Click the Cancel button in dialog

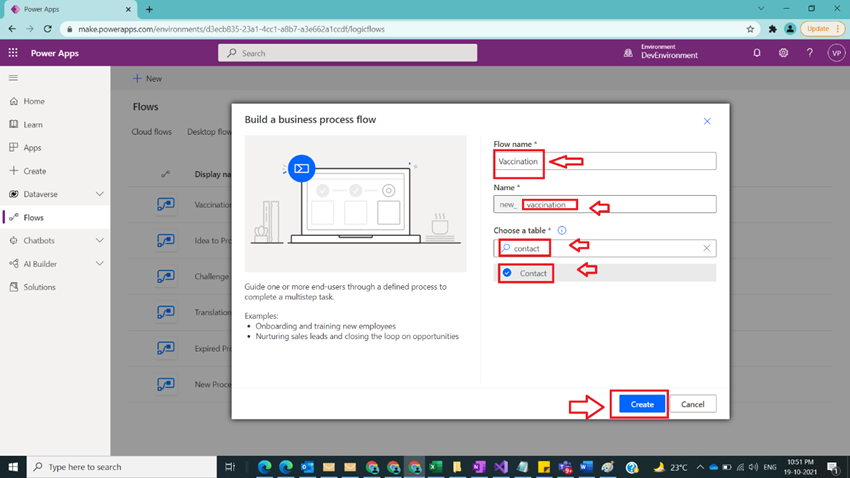point(692,404)
